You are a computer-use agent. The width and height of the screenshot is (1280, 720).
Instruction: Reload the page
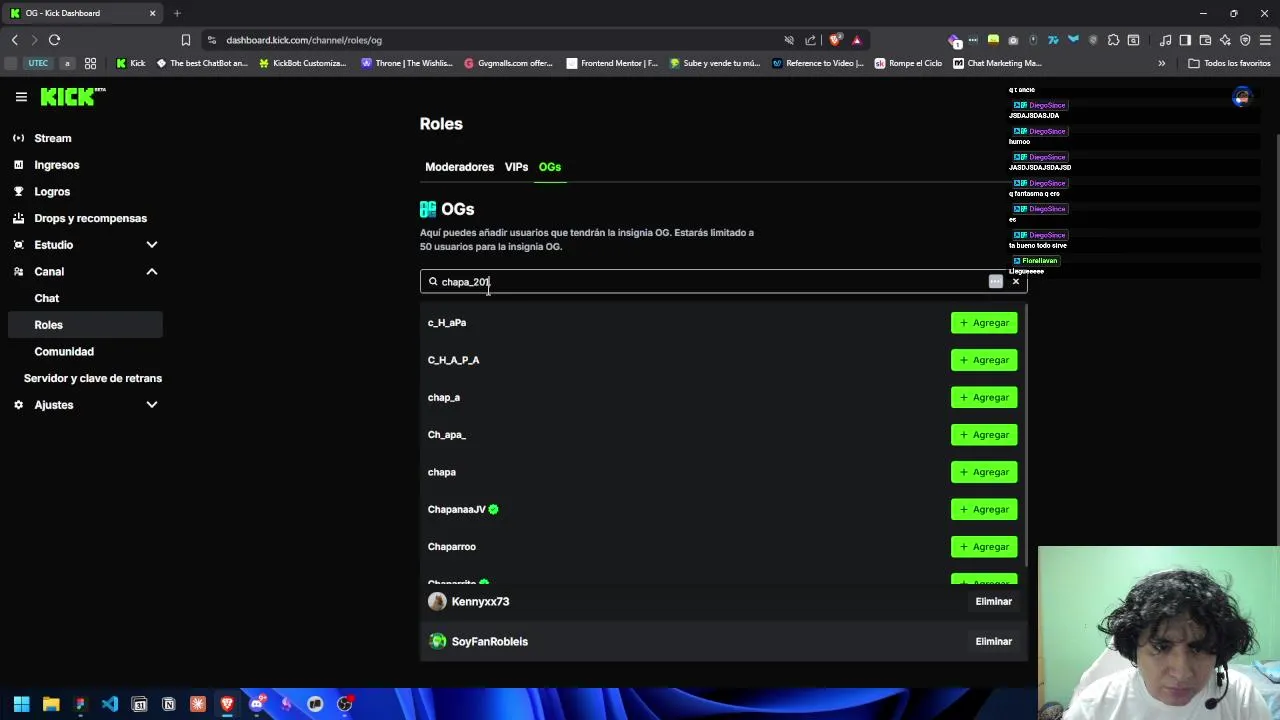tap(54, 40)
